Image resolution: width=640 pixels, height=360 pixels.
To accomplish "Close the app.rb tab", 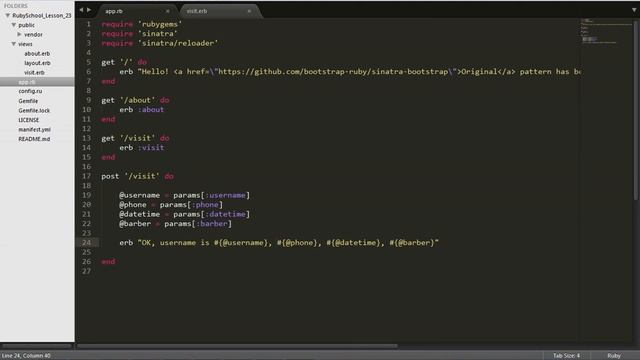I will [167, 11].
